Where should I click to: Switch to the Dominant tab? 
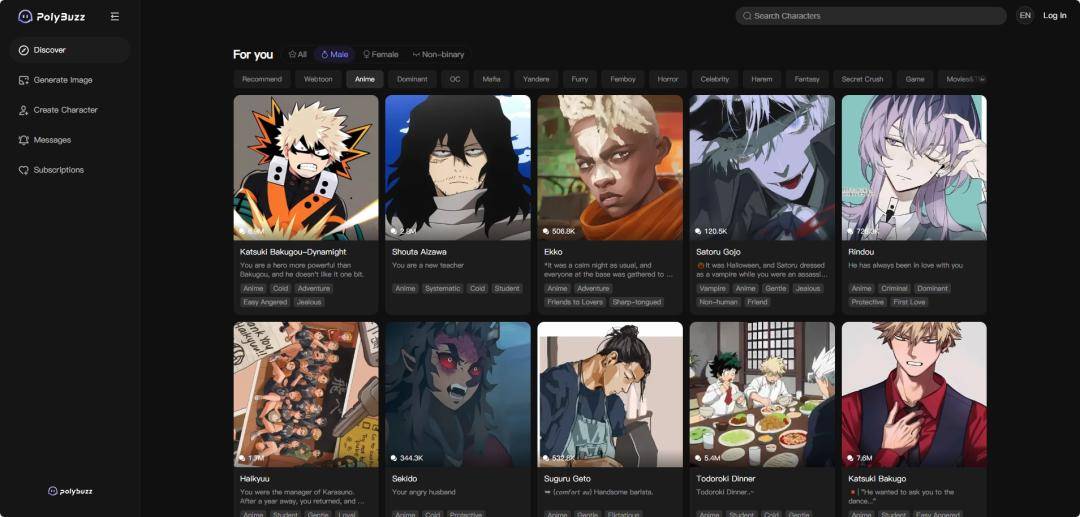412,79
